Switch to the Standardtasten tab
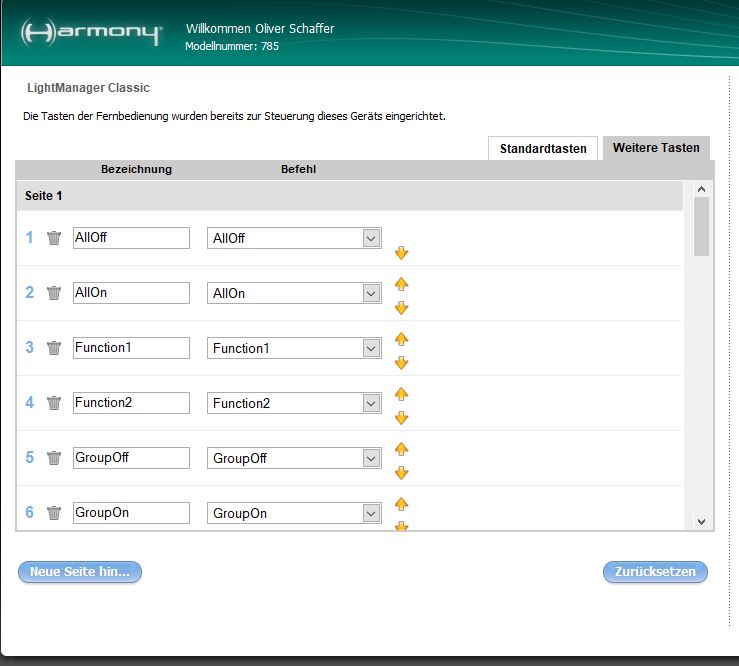The height and width of the screenshot is (666, 739). [x=543, y=148]
